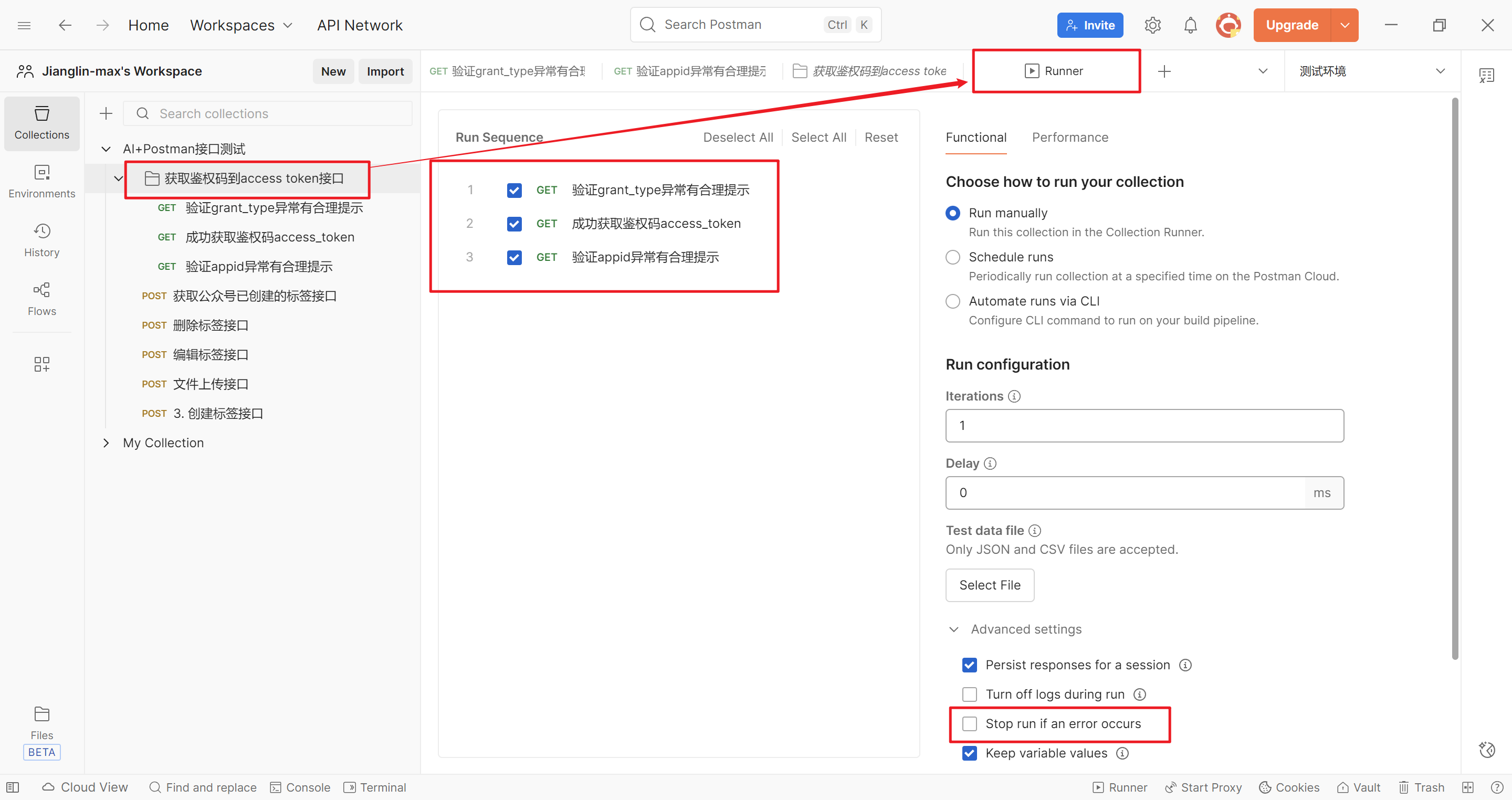Switch to the Functional tab
The height and width of the screenshot is (800, 1512).
pos(975,138)
